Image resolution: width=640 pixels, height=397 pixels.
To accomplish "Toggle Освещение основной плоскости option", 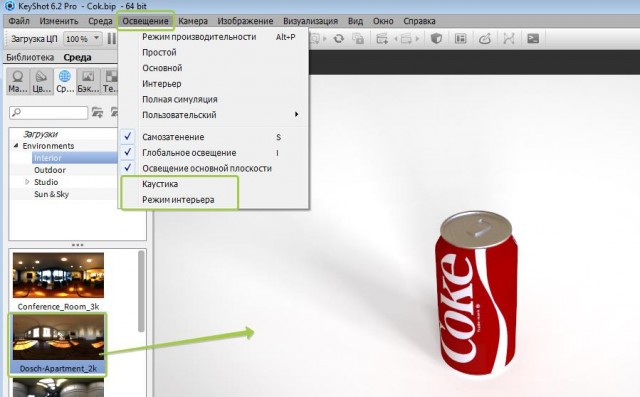I will (213, 168).
